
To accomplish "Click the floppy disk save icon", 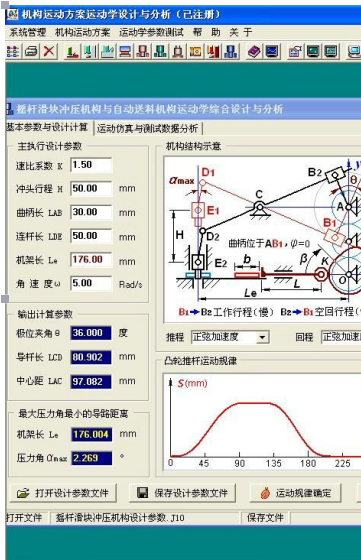I will pos(142,493).
